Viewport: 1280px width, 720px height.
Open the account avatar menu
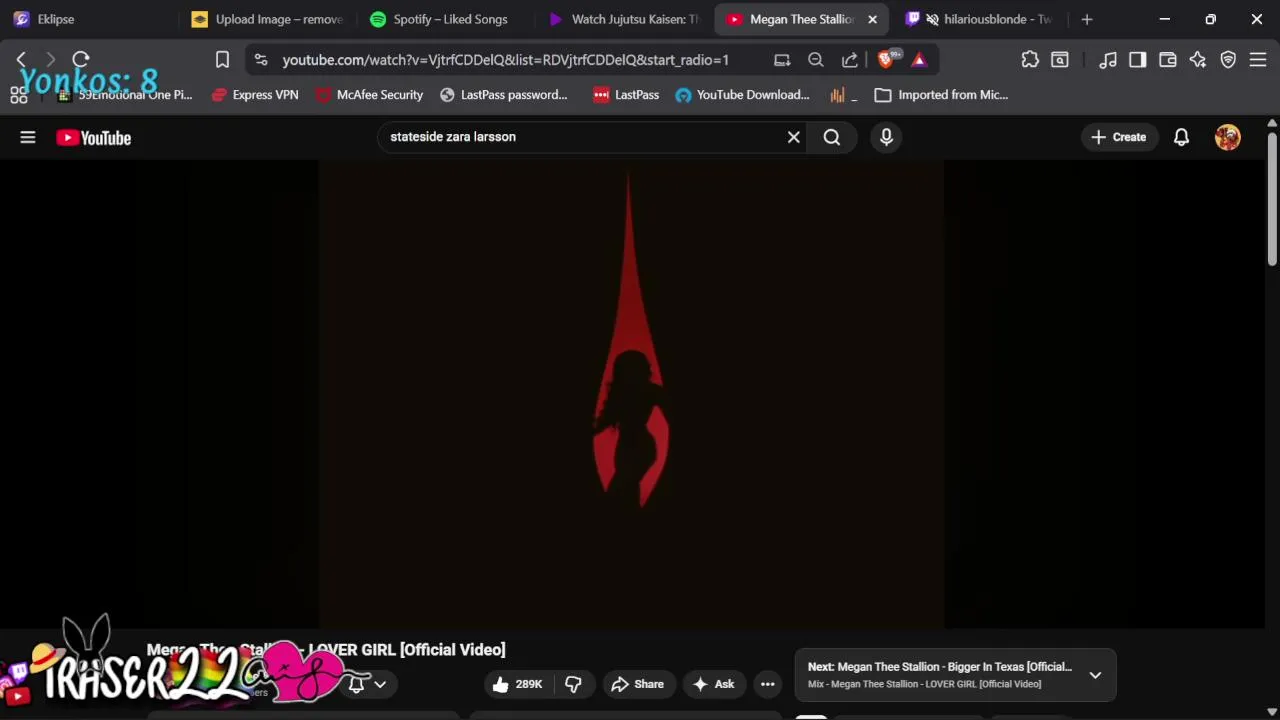(x=1228, y=137)
